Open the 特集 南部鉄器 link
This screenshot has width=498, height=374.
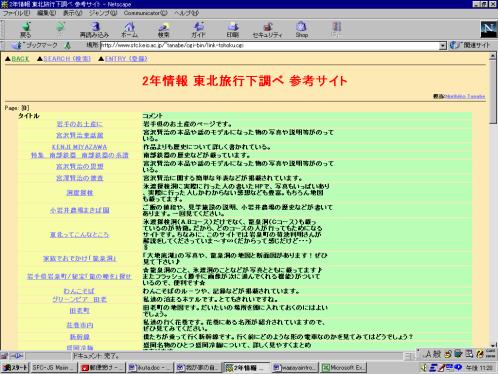pyautogui.click(x=79, y=155)
